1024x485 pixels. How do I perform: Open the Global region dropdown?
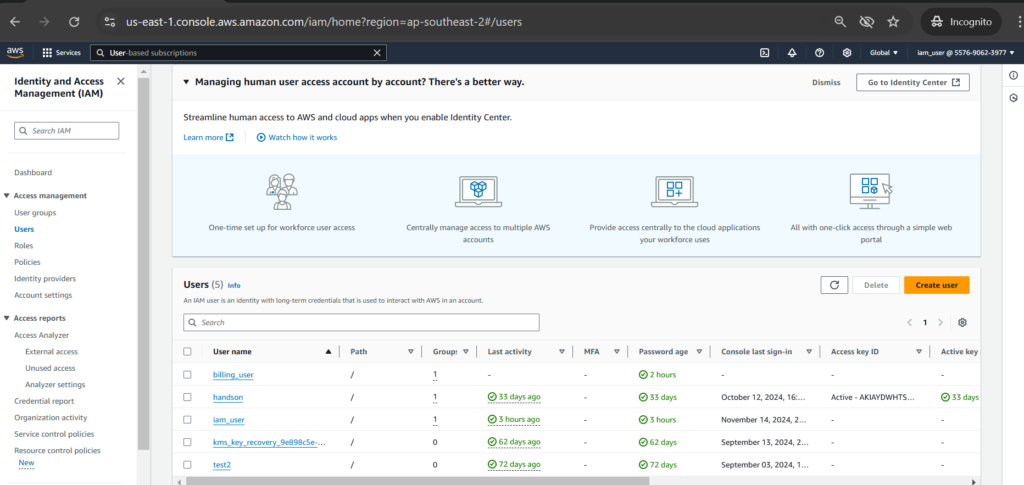[881, 53]
